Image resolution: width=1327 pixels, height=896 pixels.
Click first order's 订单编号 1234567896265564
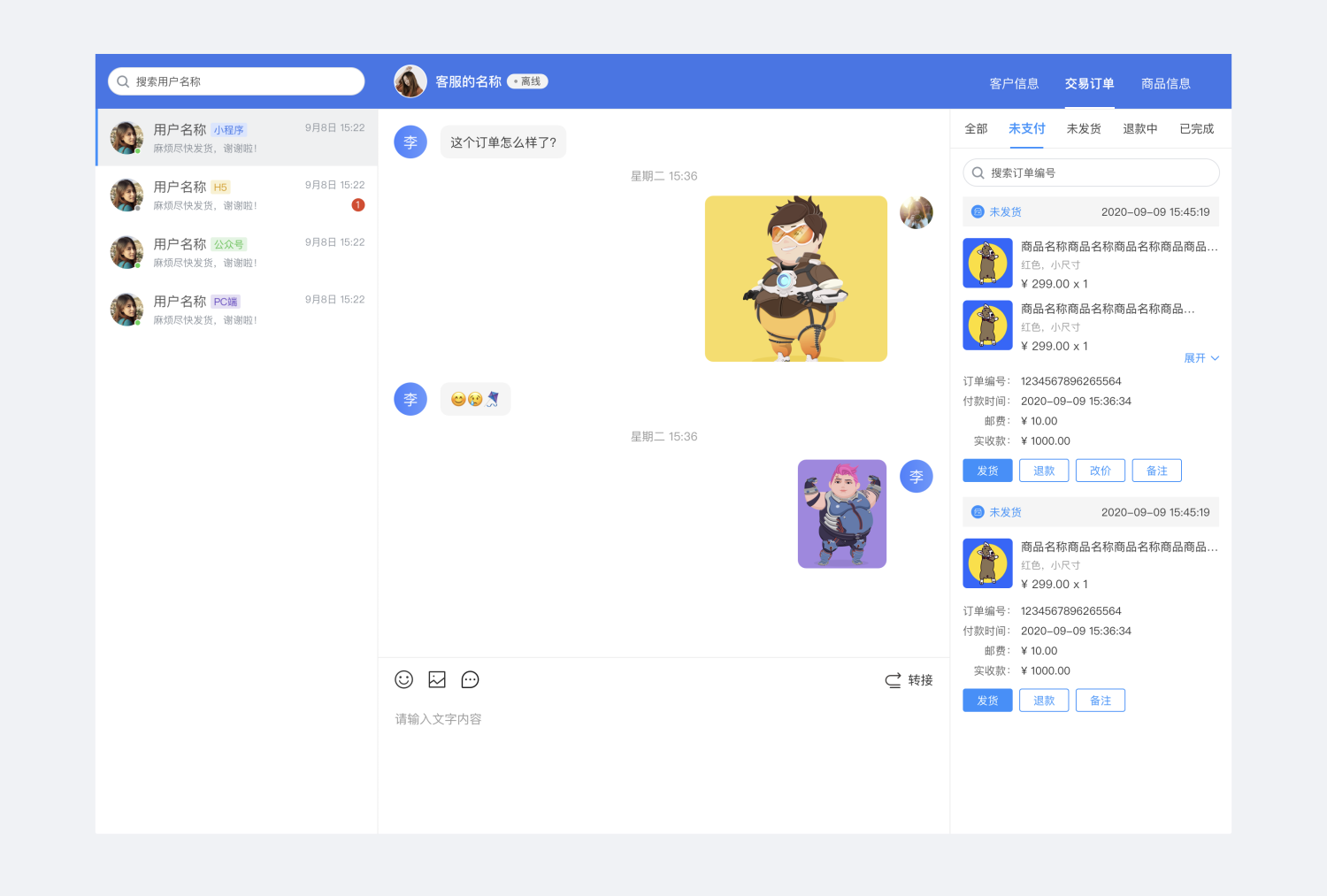[1070, 381]
